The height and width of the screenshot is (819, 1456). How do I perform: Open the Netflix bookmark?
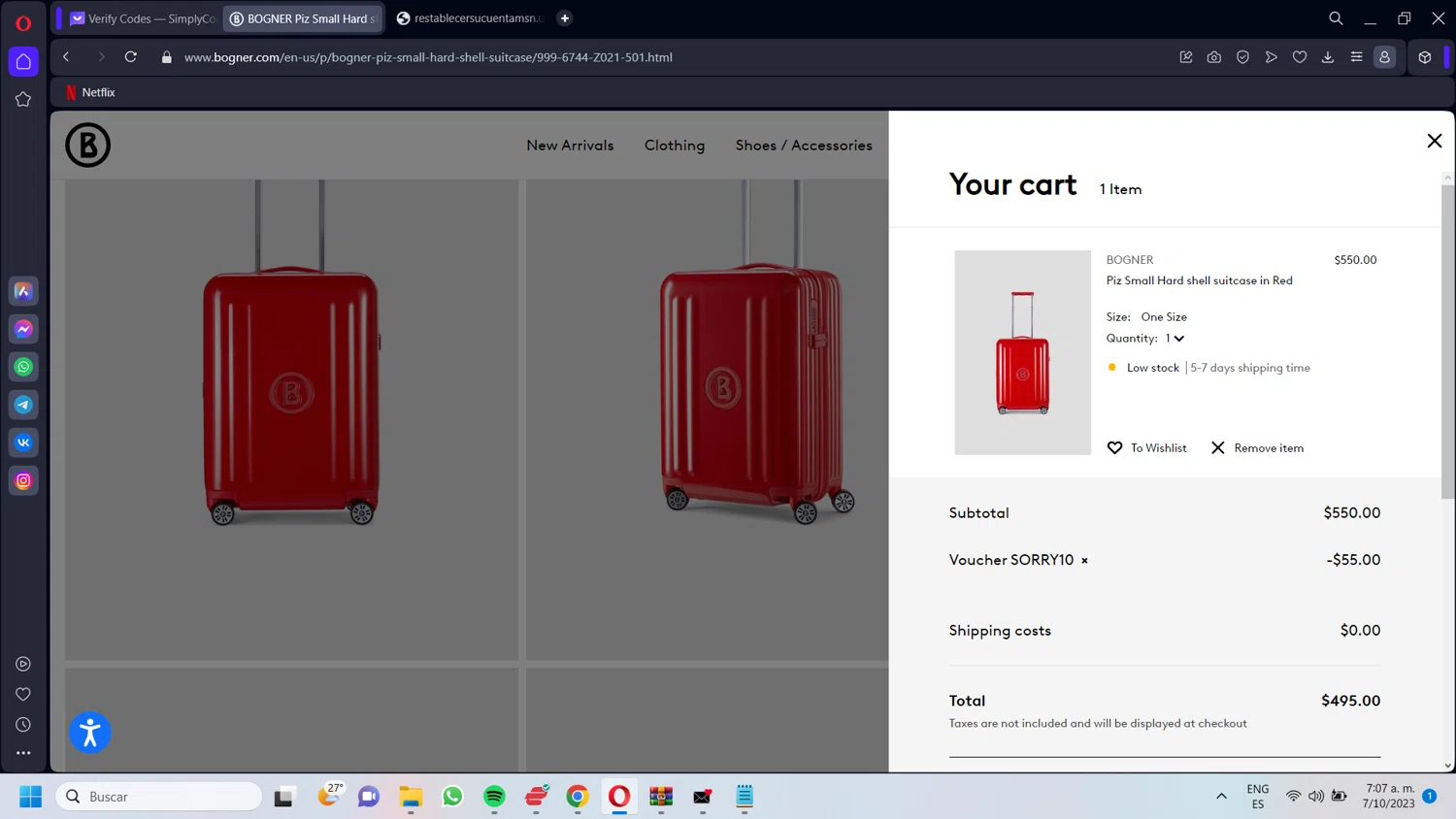pos(90,92)
